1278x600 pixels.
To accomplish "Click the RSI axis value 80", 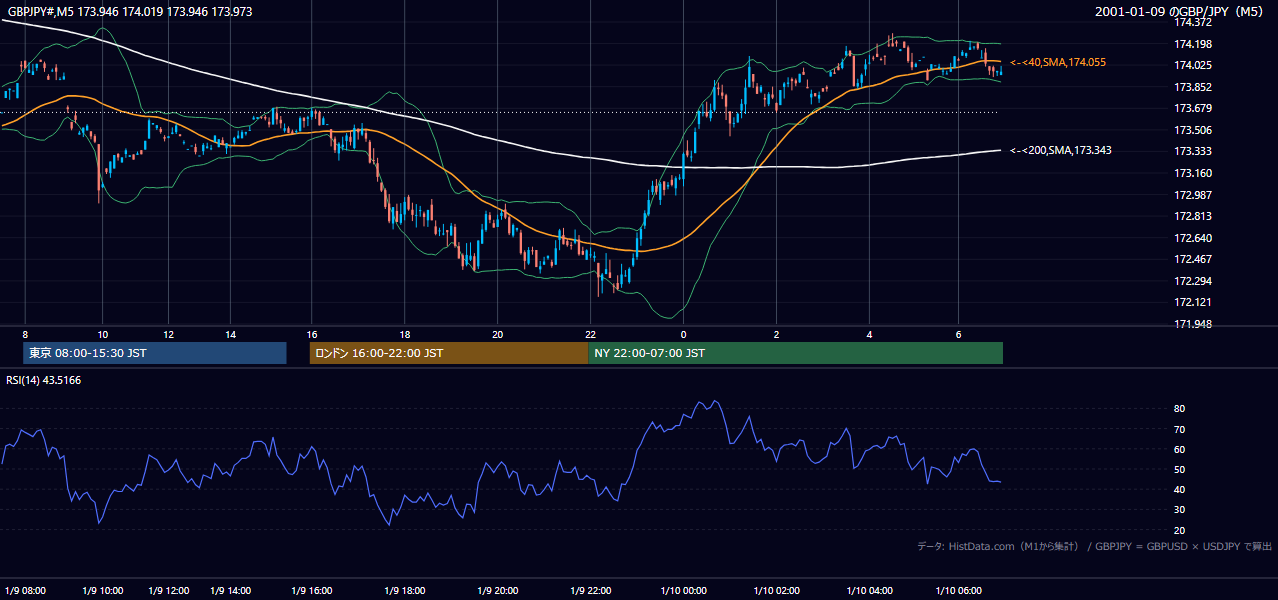I will coord(1179,409).
